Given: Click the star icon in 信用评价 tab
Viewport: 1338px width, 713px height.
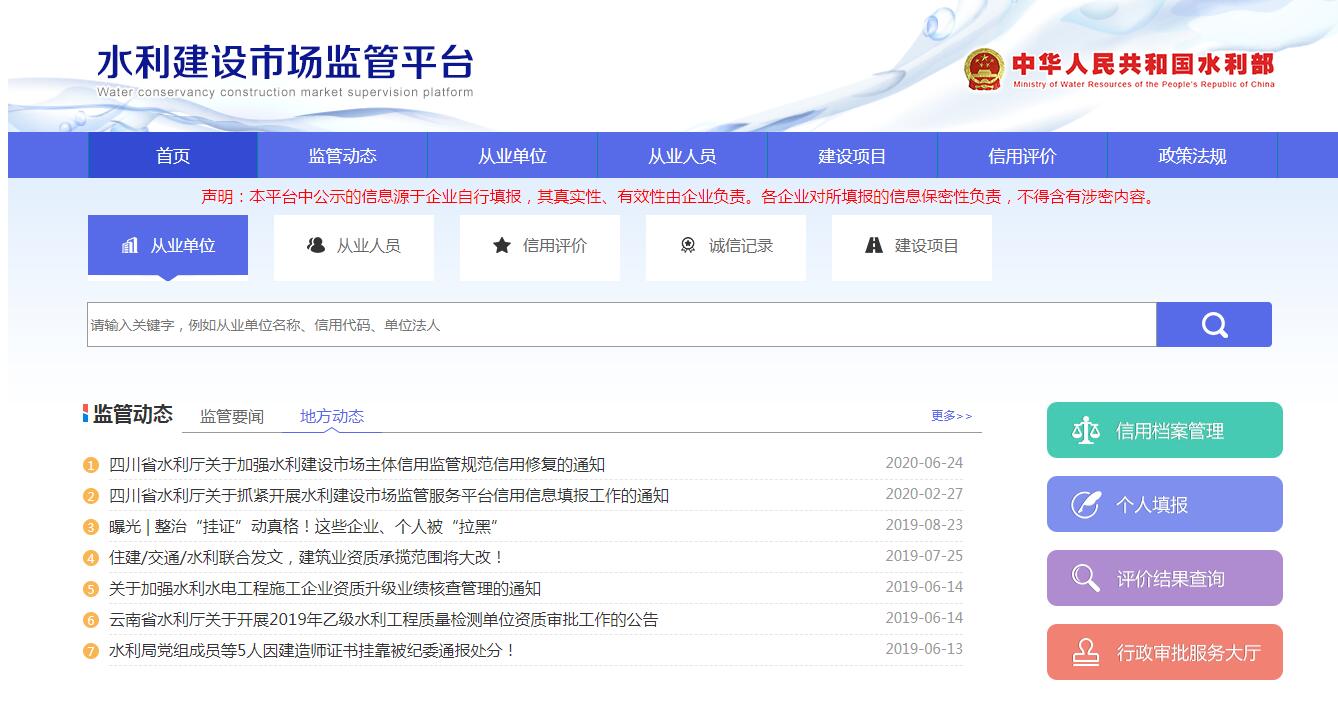Looking at the screenshot, I should point(502,245).
